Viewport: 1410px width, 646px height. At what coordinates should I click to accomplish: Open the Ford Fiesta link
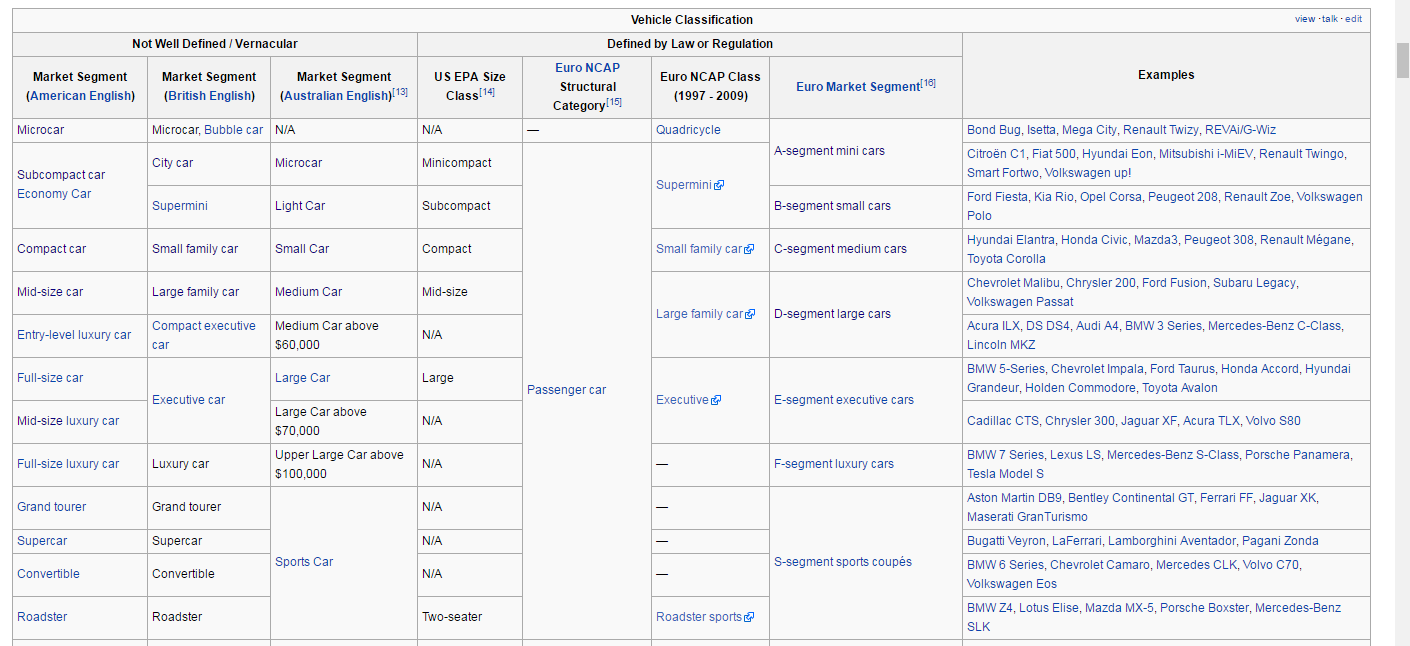tap(997, 197)
